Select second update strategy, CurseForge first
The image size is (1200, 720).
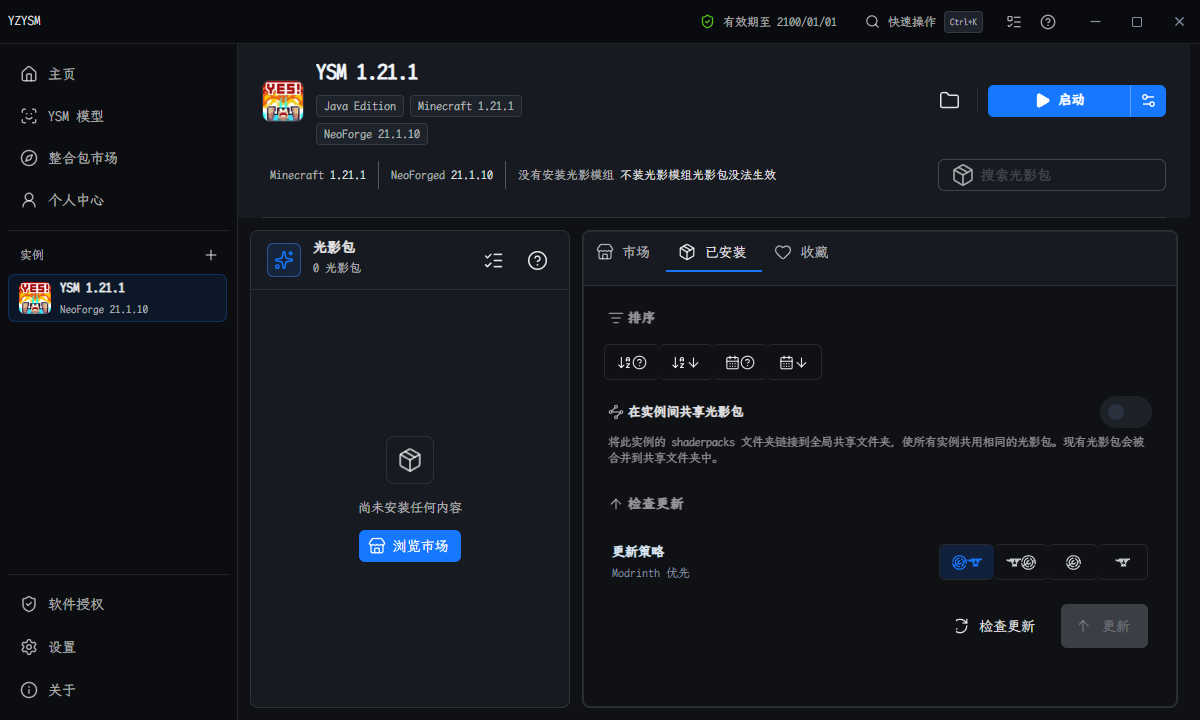(1020, 562)
